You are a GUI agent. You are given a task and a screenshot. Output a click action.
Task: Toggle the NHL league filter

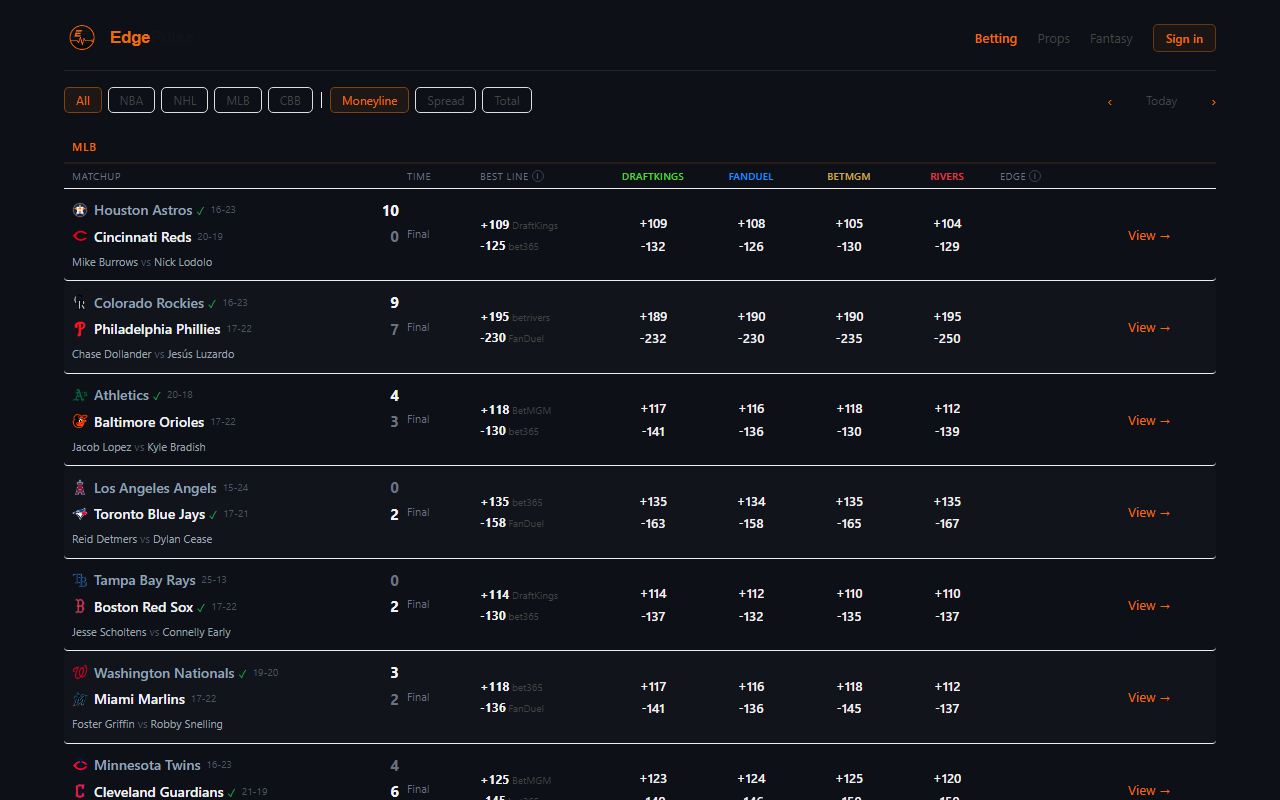click(x=185, y=100)
